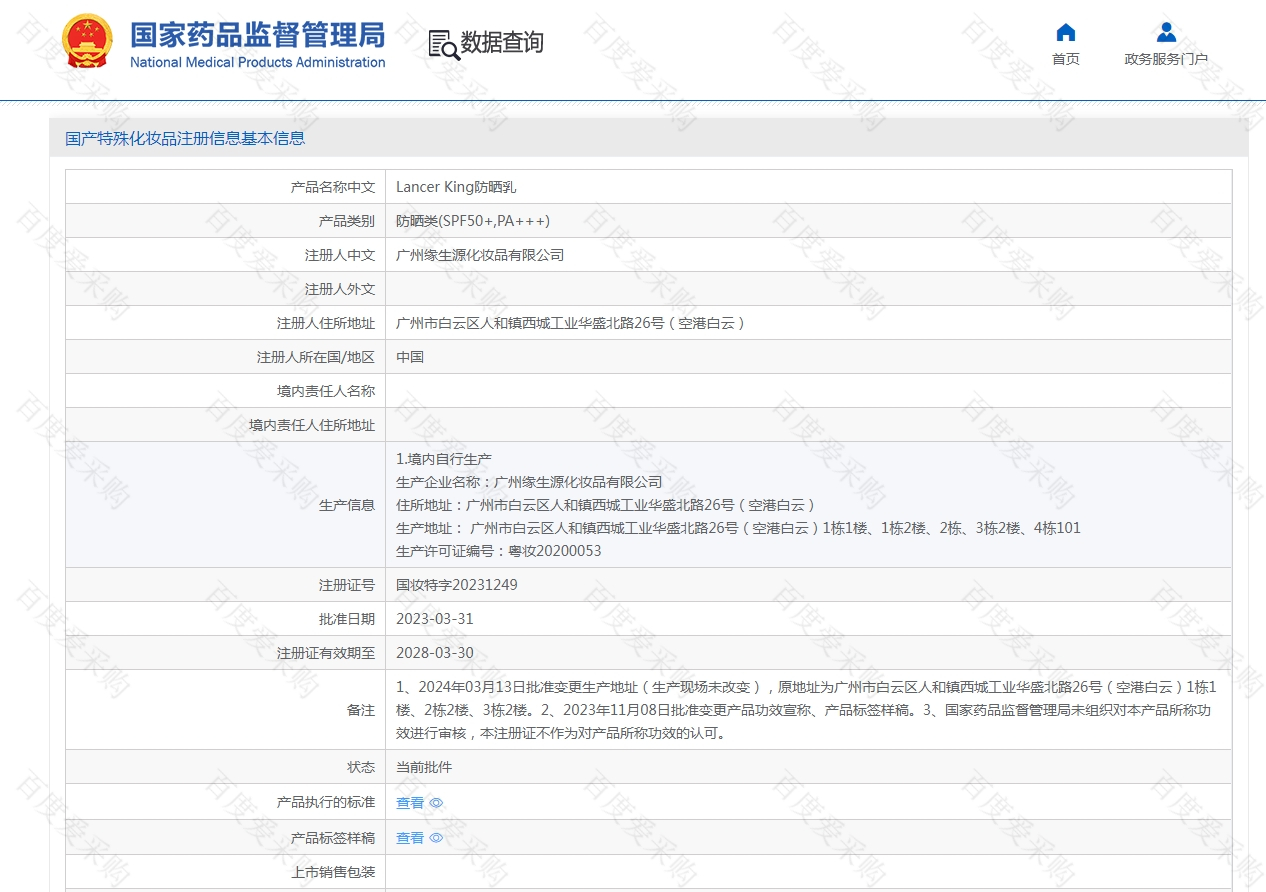Select the product name Lancer King防晒乳
1266x892 pixels.
click(456, 187)
